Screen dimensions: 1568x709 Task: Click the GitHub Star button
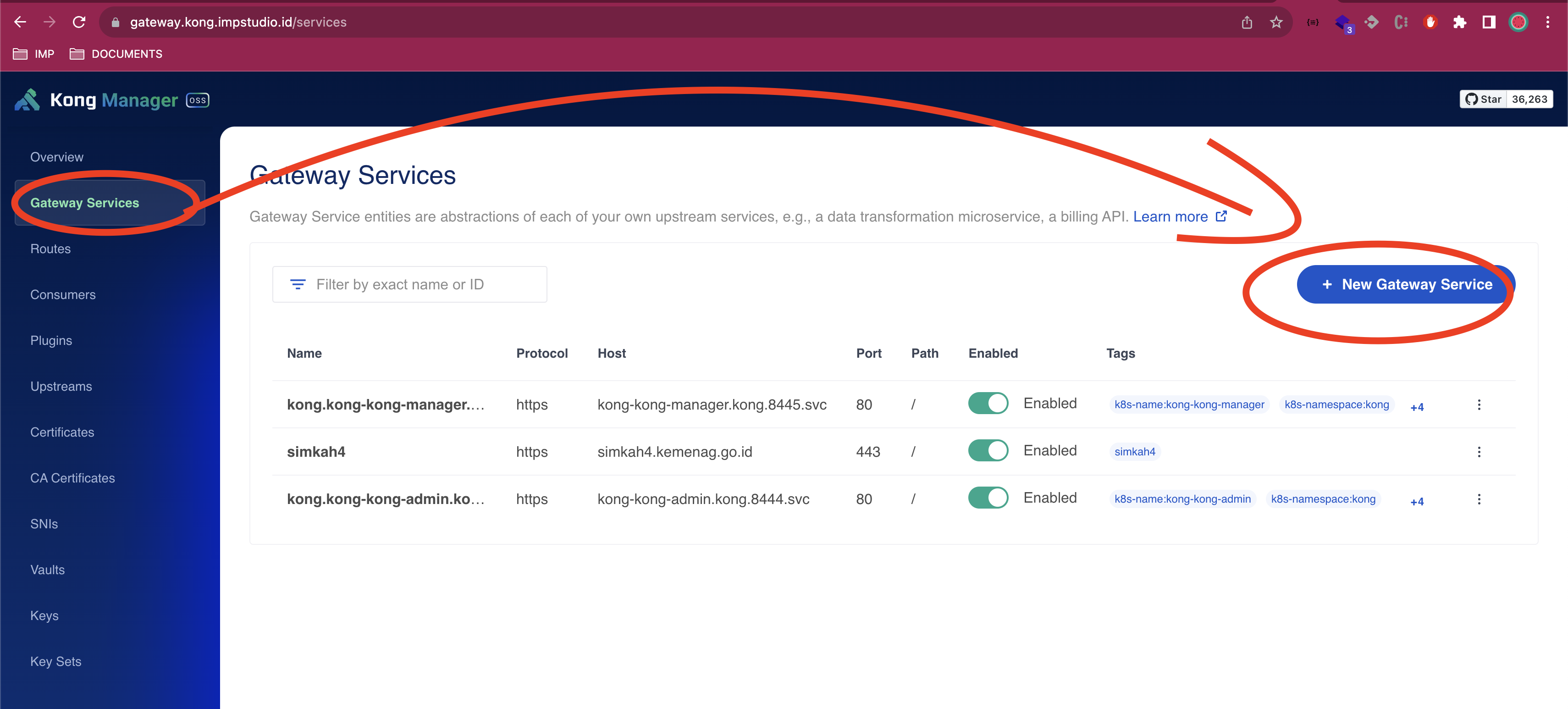pos(1483,99)
